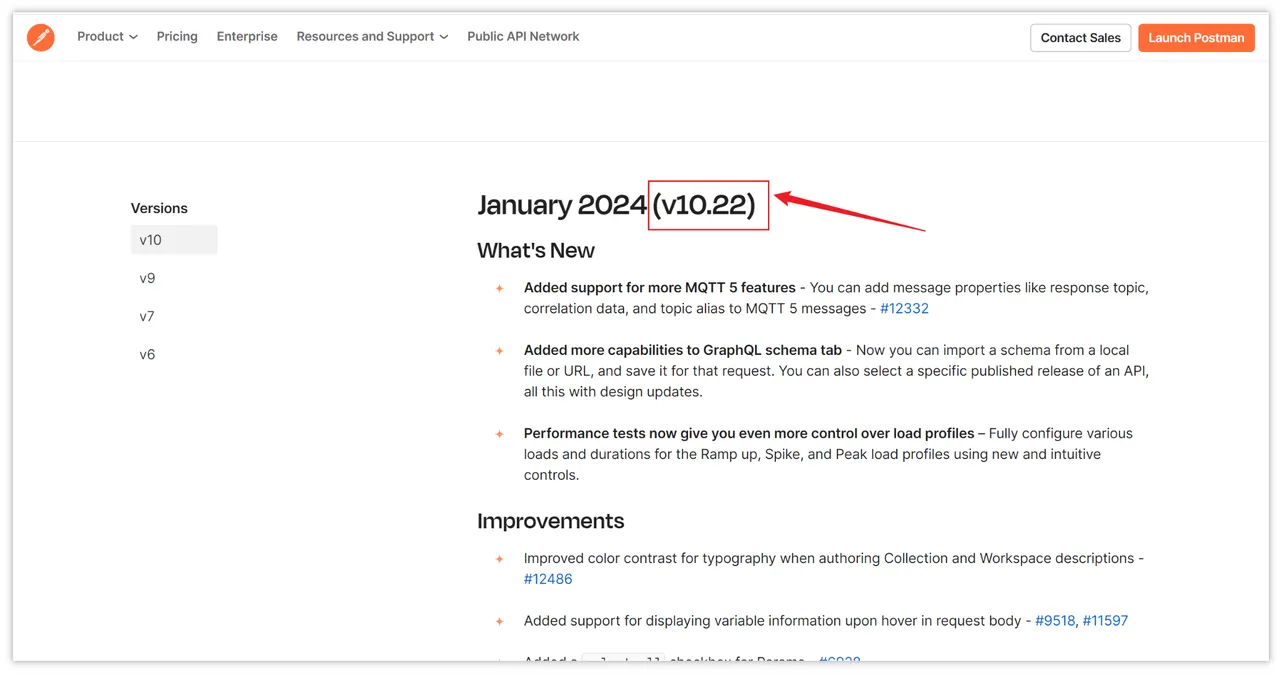The height and width of the screenshot is (677, 1280).
Task: Switch to v7 release notes
Action: coord(148,316)
